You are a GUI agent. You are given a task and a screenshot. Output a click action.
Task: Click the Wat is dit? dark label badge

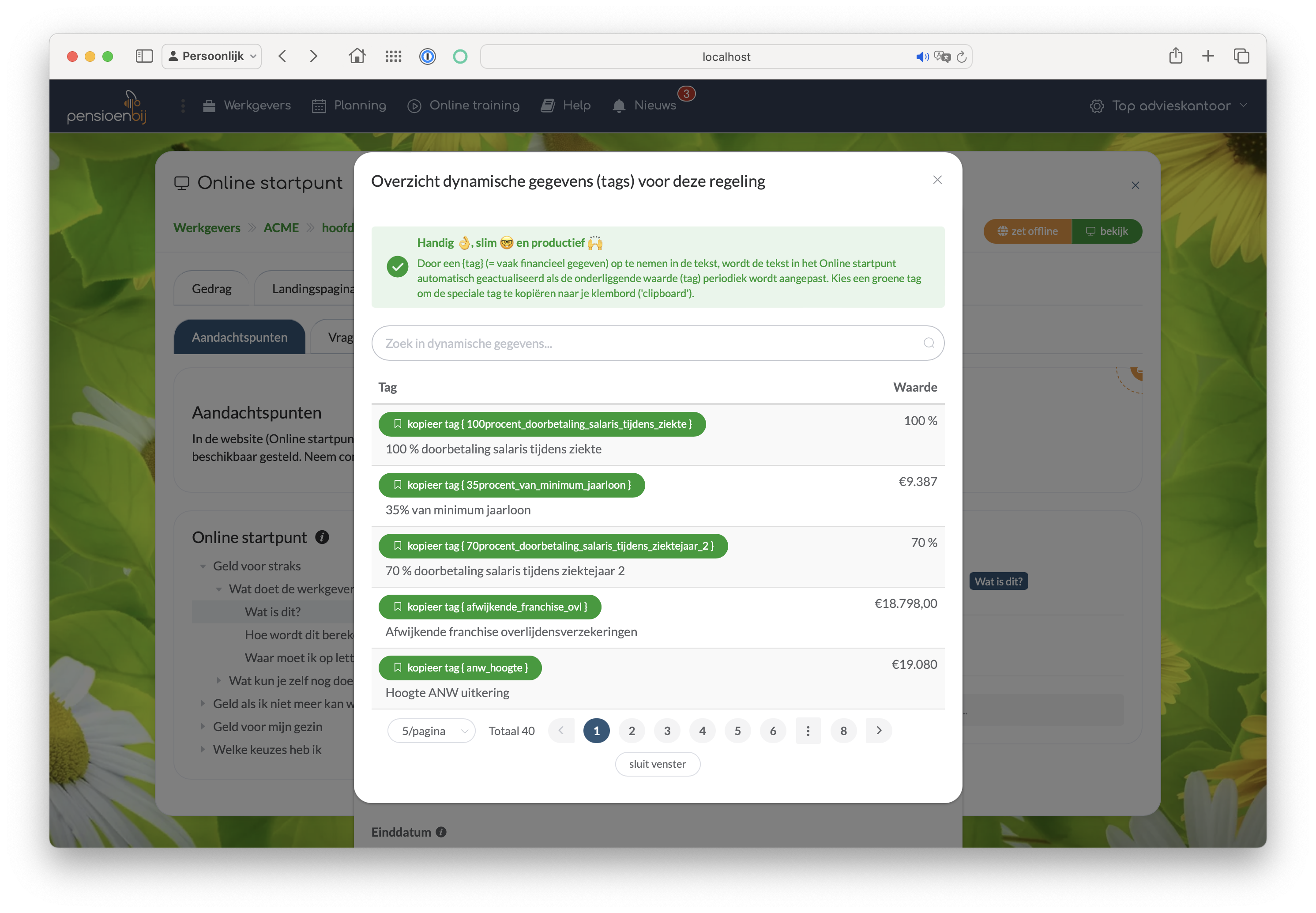point(999,581)
